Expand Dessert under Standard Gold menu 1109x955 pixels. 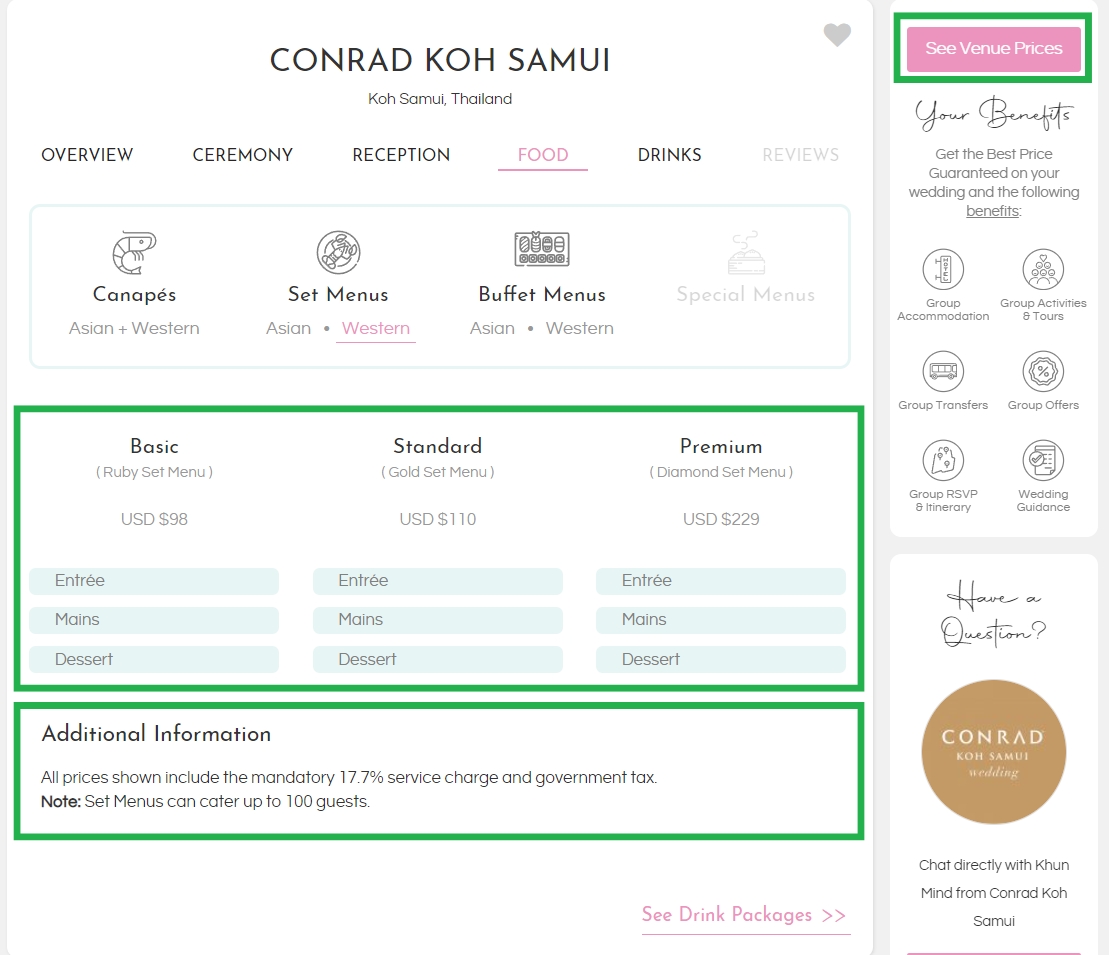click(x=438, y=659)
